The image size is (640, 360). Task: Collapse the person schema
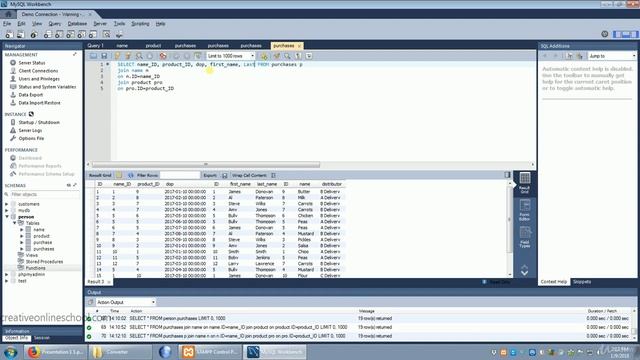pyautogui.click(x=7, y=217)
